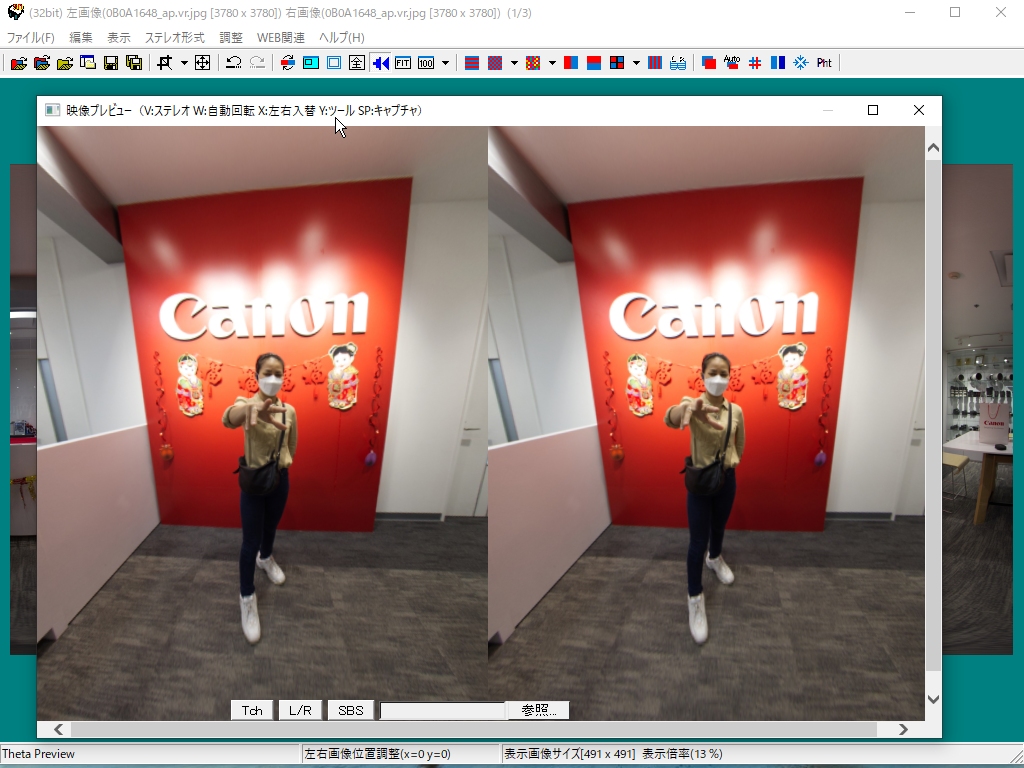The image size is (1024, 768).
Task: Open stereo image with the first toolbar folder icon
Action: pos(19,63)
